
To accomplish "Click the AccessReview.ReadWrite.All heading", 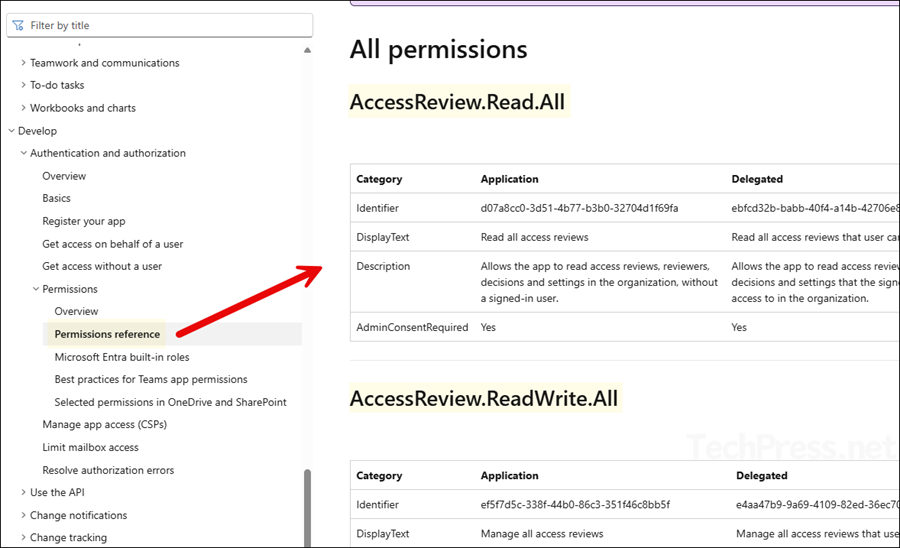I will click(x=484, y=399).
